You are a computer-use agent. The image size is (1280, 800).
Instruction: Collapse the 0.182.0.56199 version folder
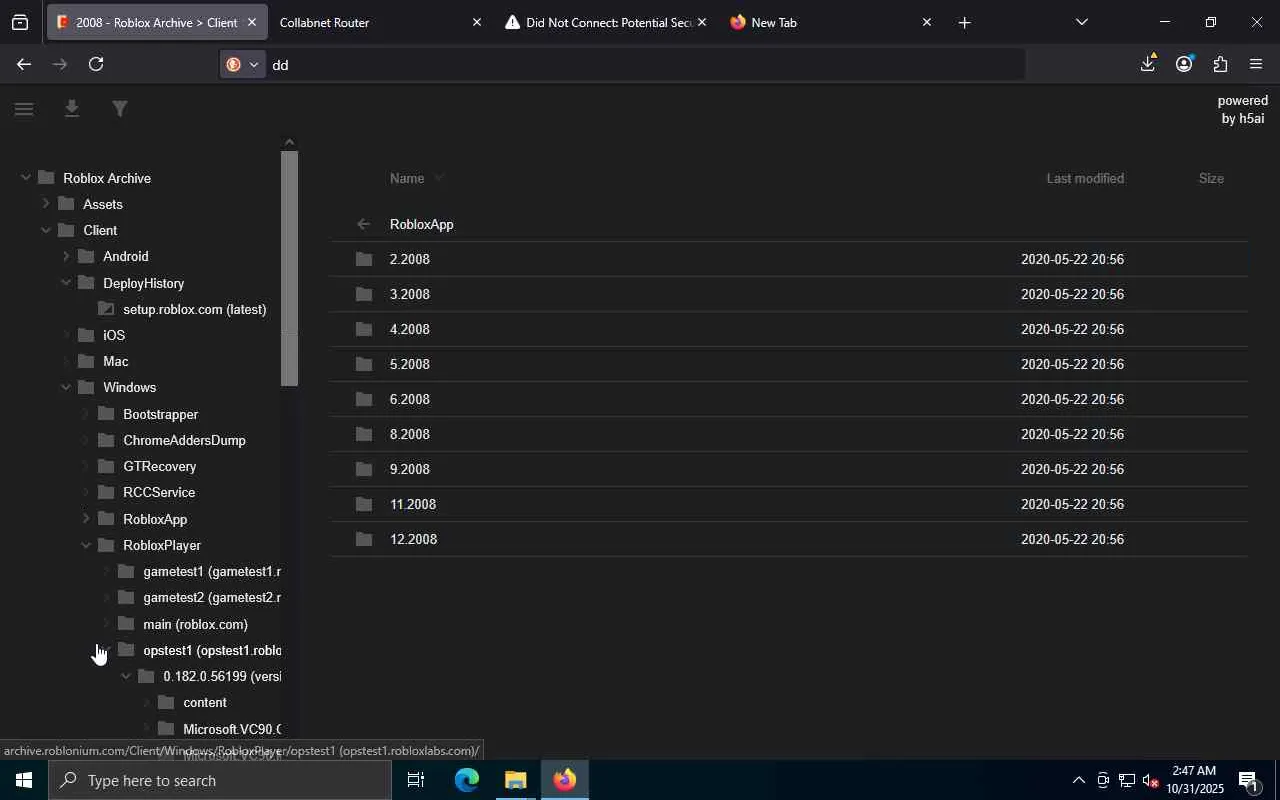click(126, 676)
